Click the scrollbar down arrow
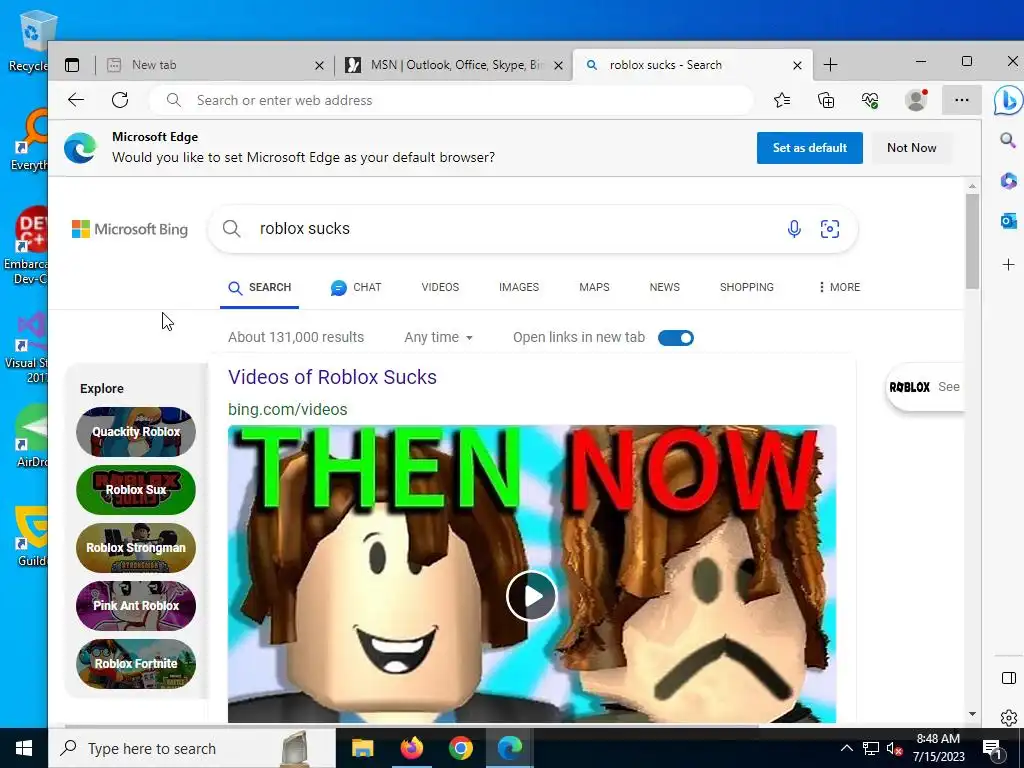Viewport: 1024px width, 768px height. [x=972, y=714]
